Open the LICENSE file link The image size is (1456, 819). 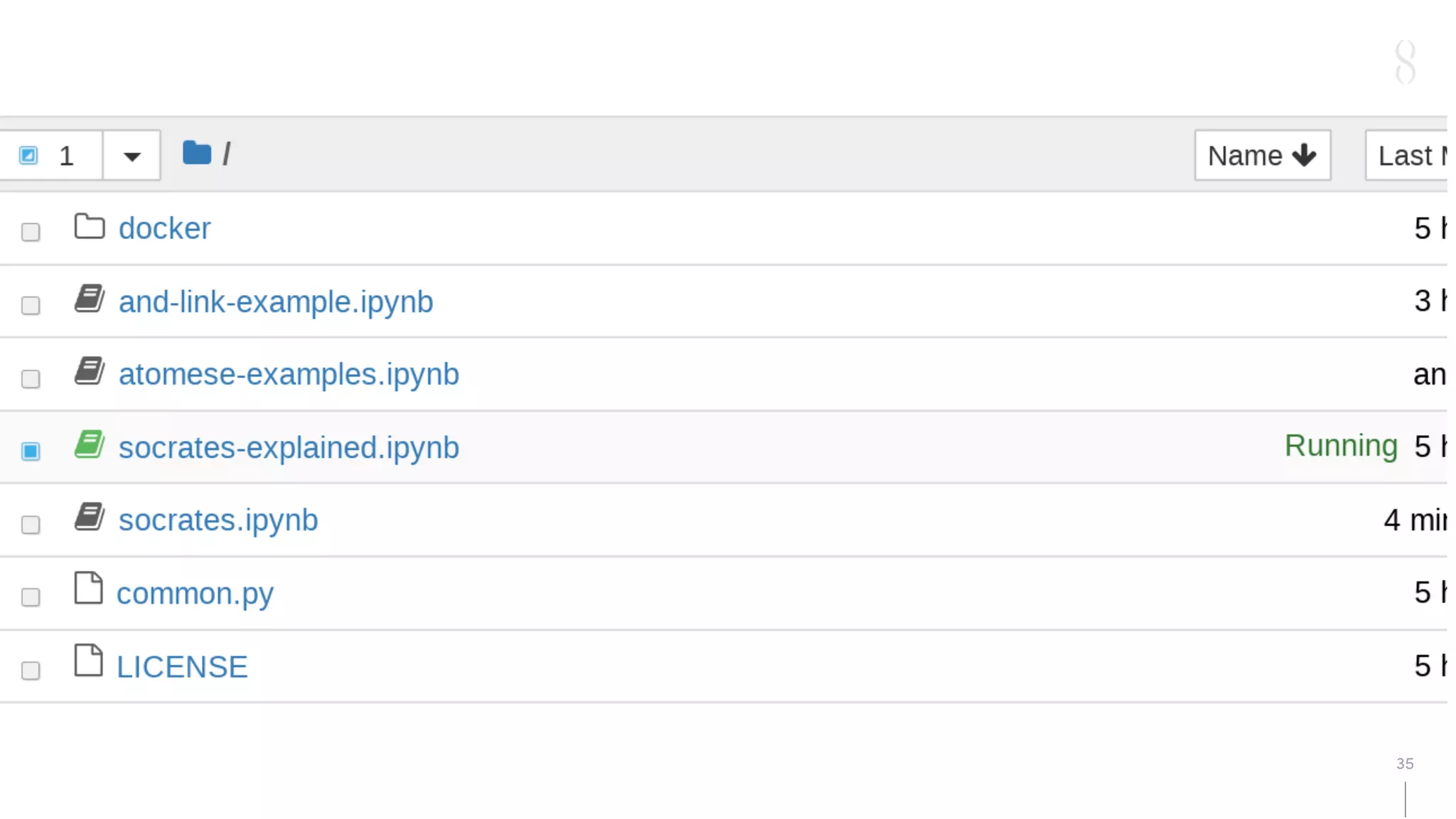182,668
